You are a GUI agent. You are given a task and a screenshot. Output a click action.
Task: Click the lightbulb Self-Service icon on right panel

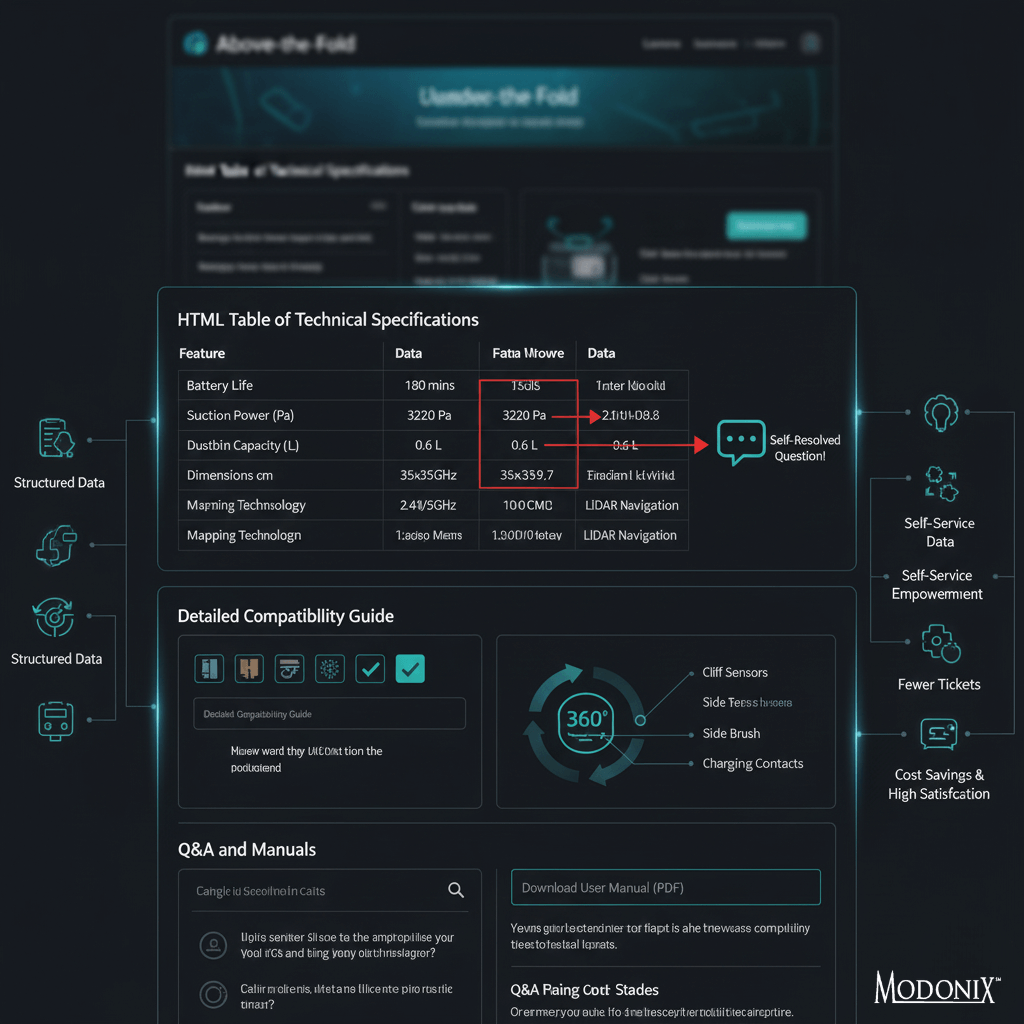coord(940,412)
